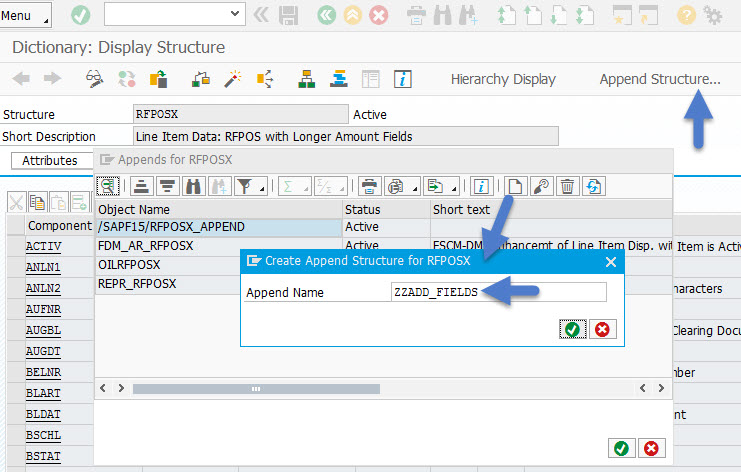Expand the Menu dropdown
Screen dimensions: 741x472
coord(29,16)
